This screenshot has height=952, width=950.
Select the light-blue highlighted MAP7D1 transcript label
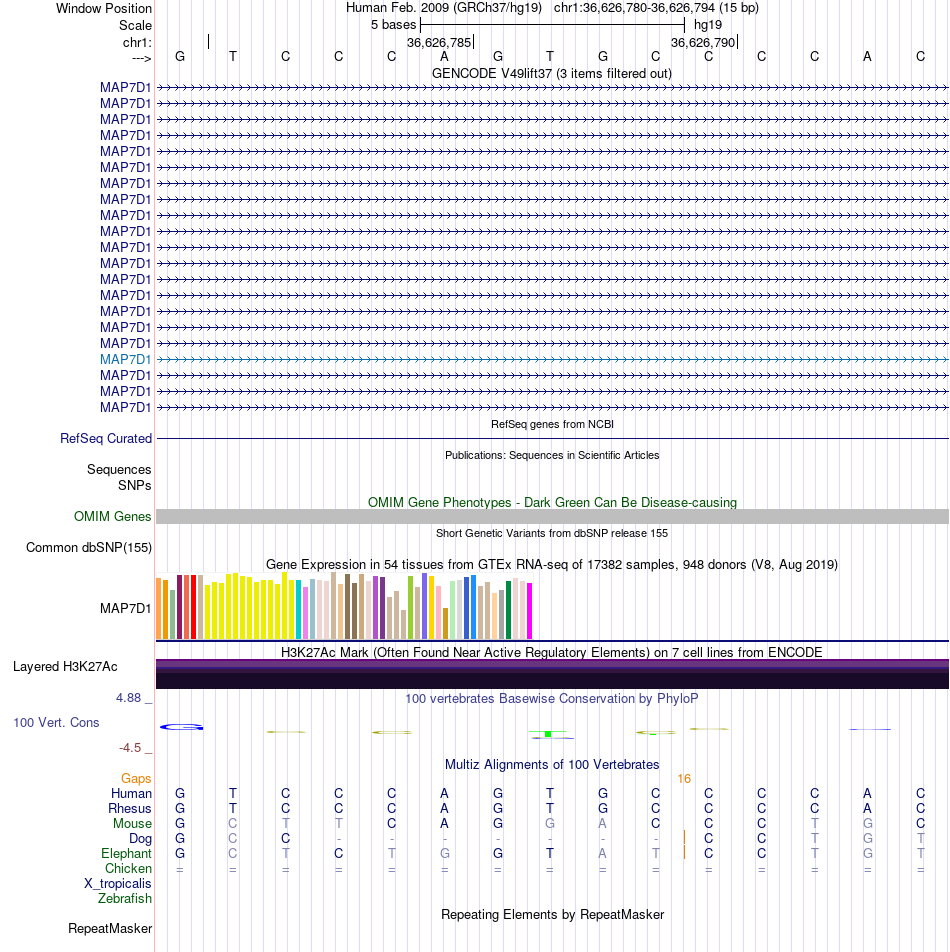coord(125,359)
